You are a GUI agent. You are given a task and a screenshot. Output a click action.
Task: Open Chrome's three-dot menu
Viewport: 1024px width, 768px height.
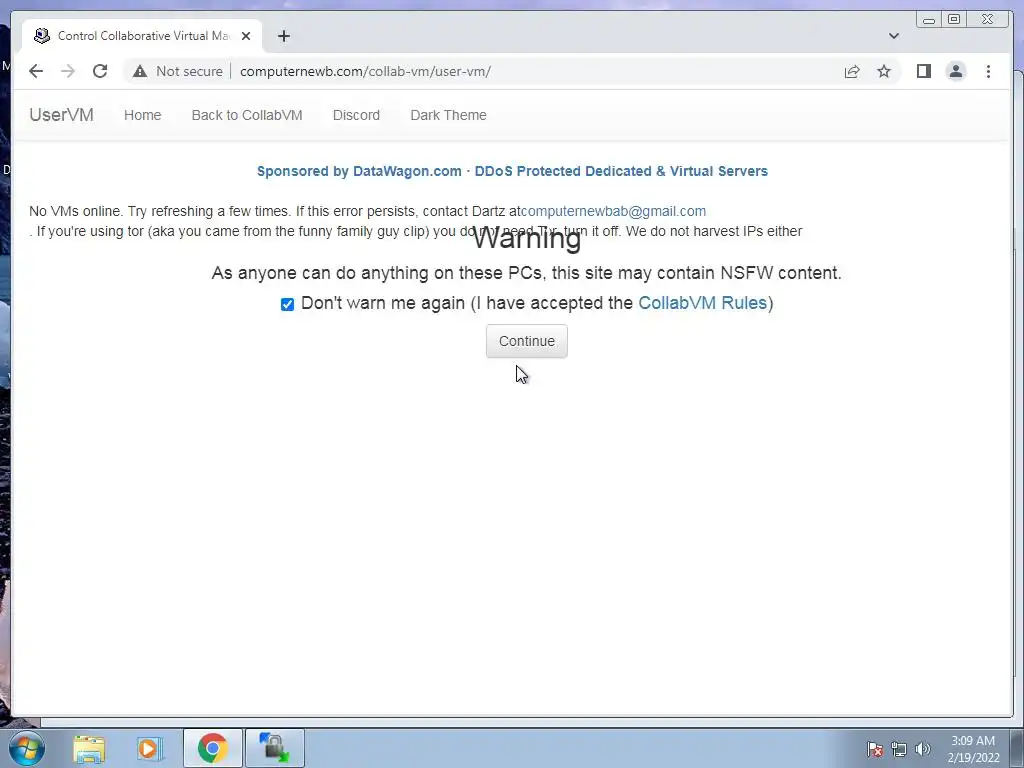(988, 71)
